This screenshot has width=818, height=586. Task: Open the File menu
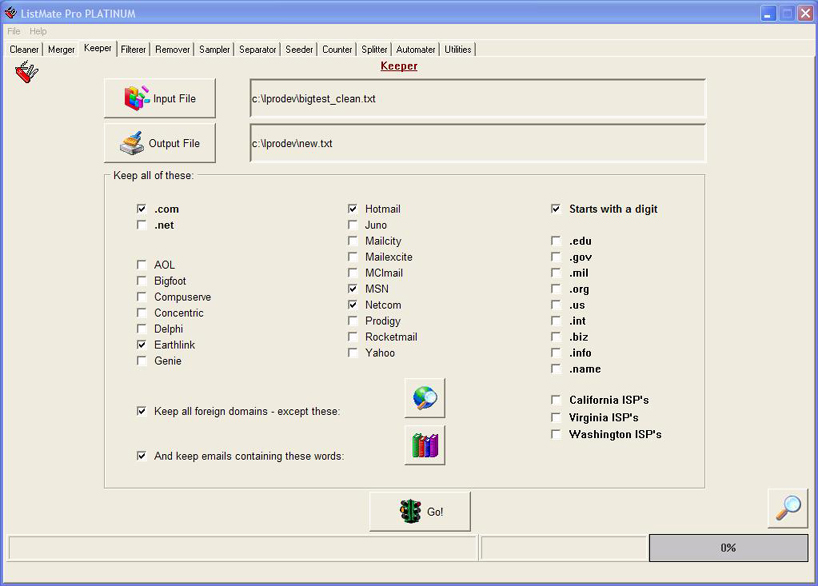pos(14,31)
